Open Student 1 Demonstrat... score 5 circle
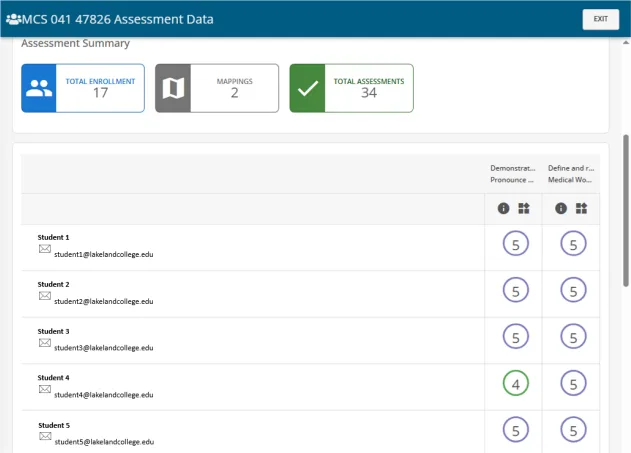This screenshot has width=631, height=453. tap(516, 243)
